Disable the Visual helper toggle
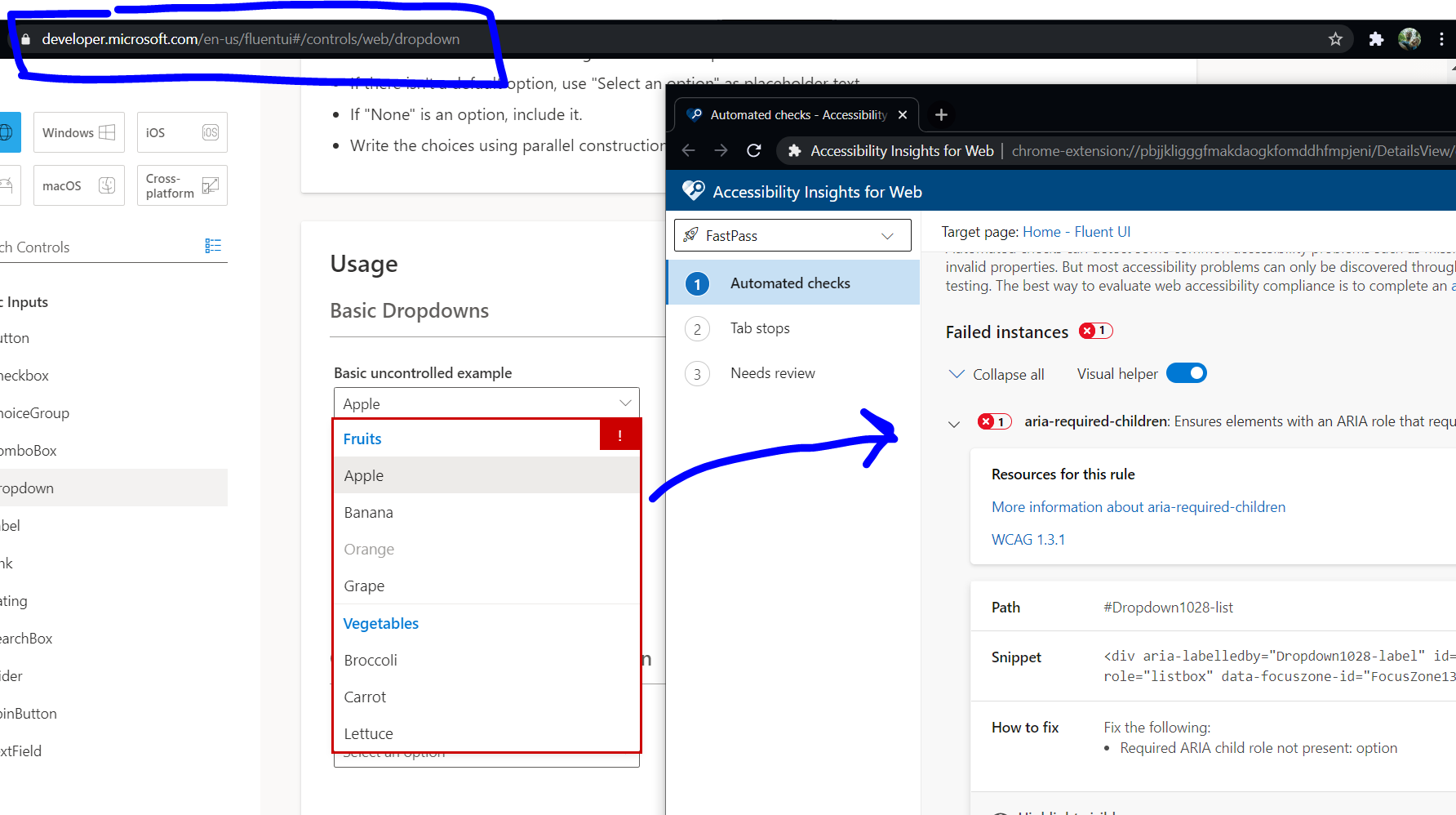The height and width of the screenshot is (815, 1456). (x=1187, y=372)
